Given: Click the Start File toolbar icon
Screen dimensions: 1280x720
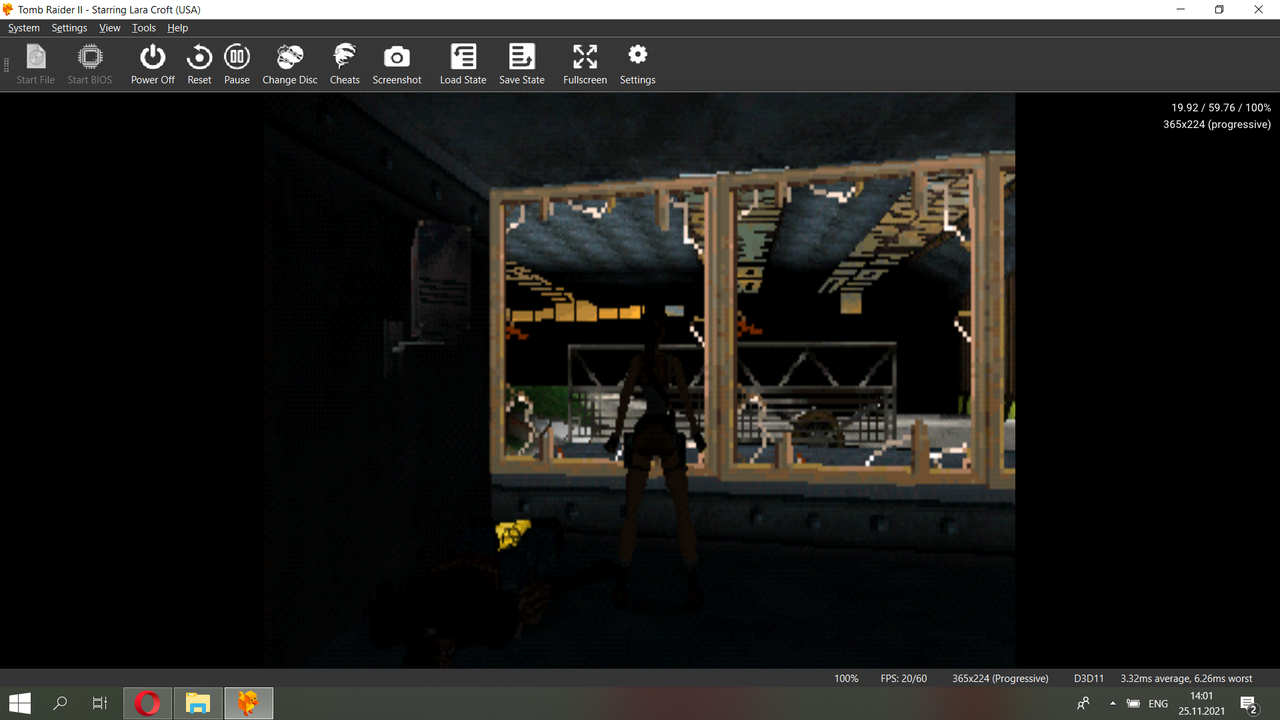Looking at the screenshot, I should (x=36, y=64).
